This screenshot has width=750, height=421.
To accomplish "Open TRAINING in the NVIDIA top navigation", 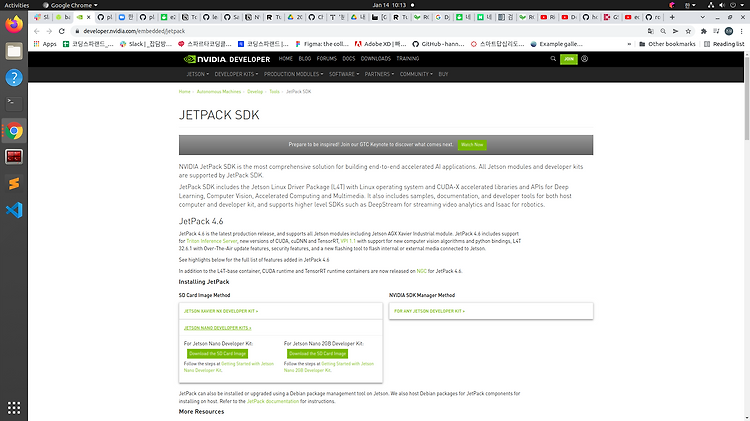I will pos(408,59).
